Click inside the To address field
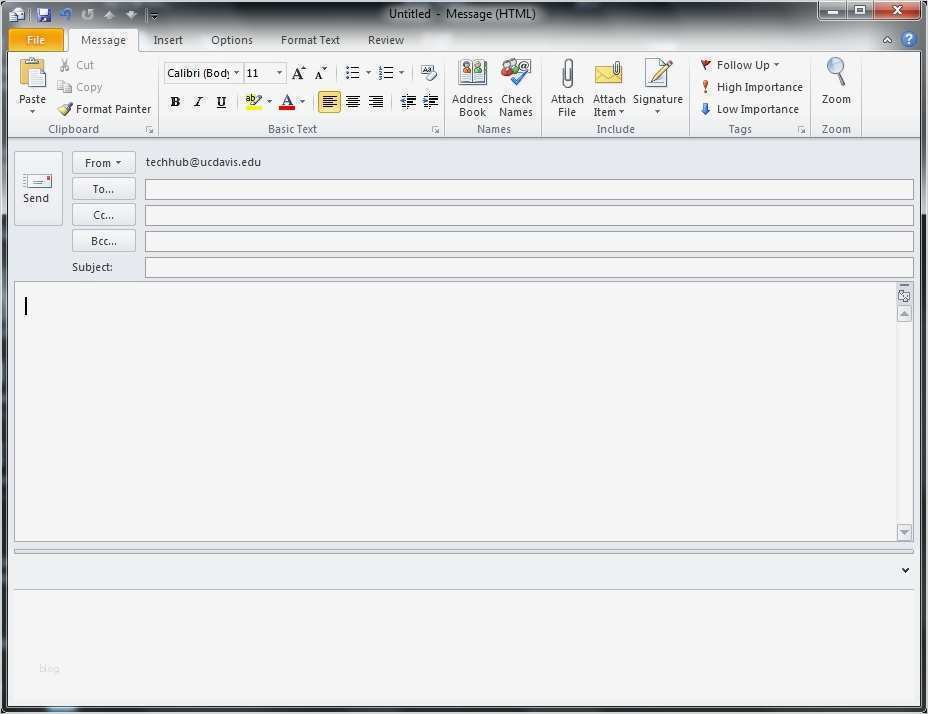The height and width of the screenshot is (714, 928). pos(529,189)
